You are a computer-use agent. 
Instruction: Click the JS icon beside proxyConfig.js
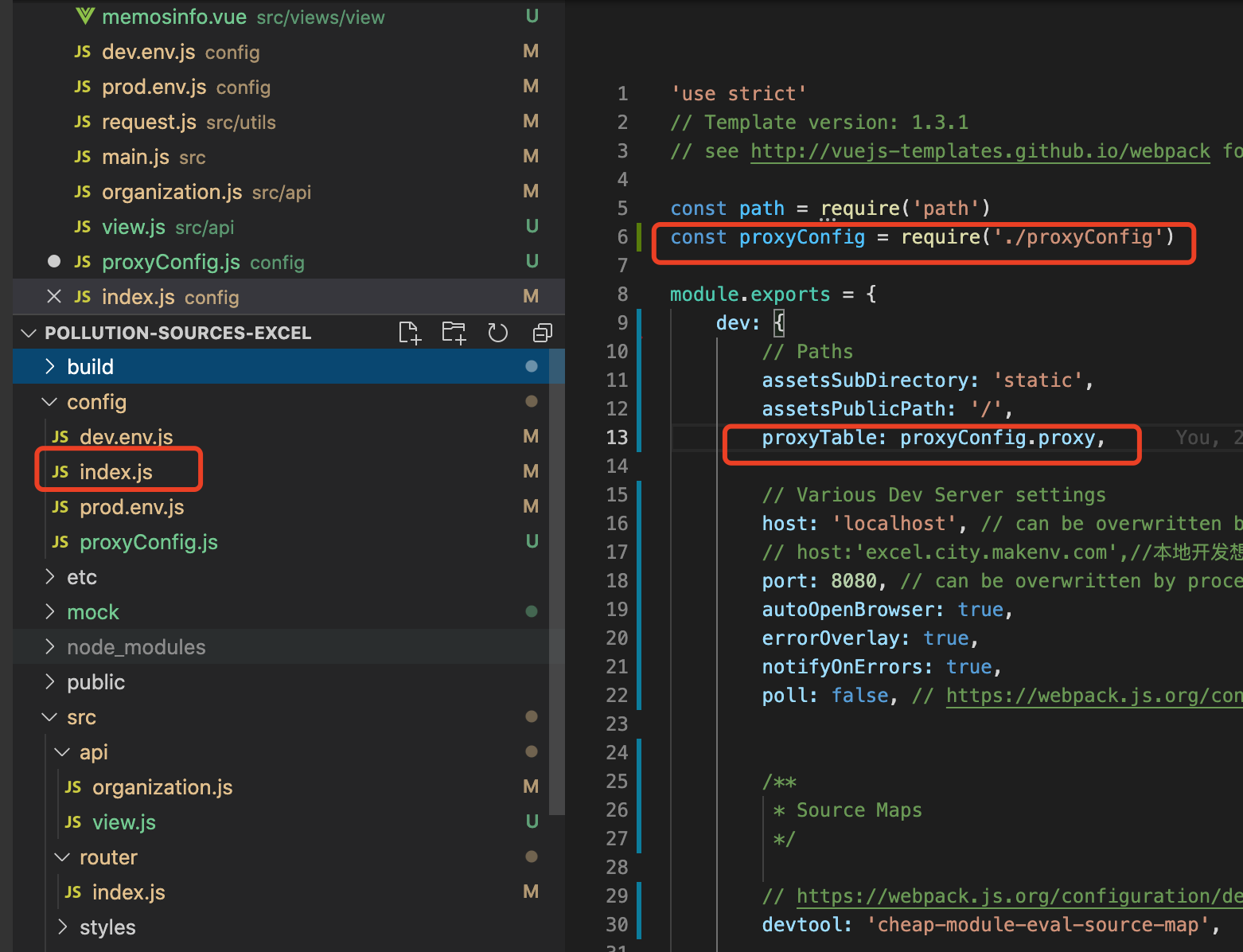tap(82, 262)
